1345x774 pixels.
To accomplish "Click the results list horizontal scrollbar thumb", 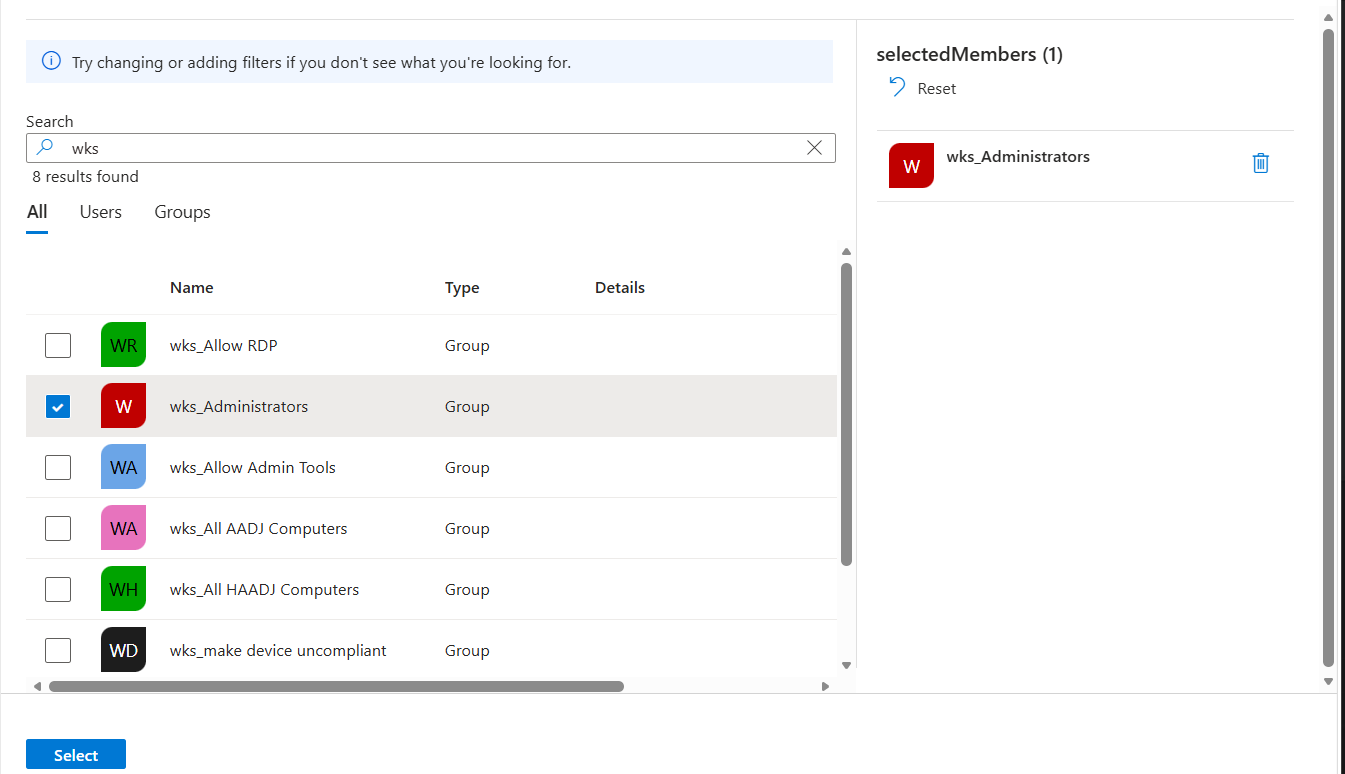I will 336,686.
